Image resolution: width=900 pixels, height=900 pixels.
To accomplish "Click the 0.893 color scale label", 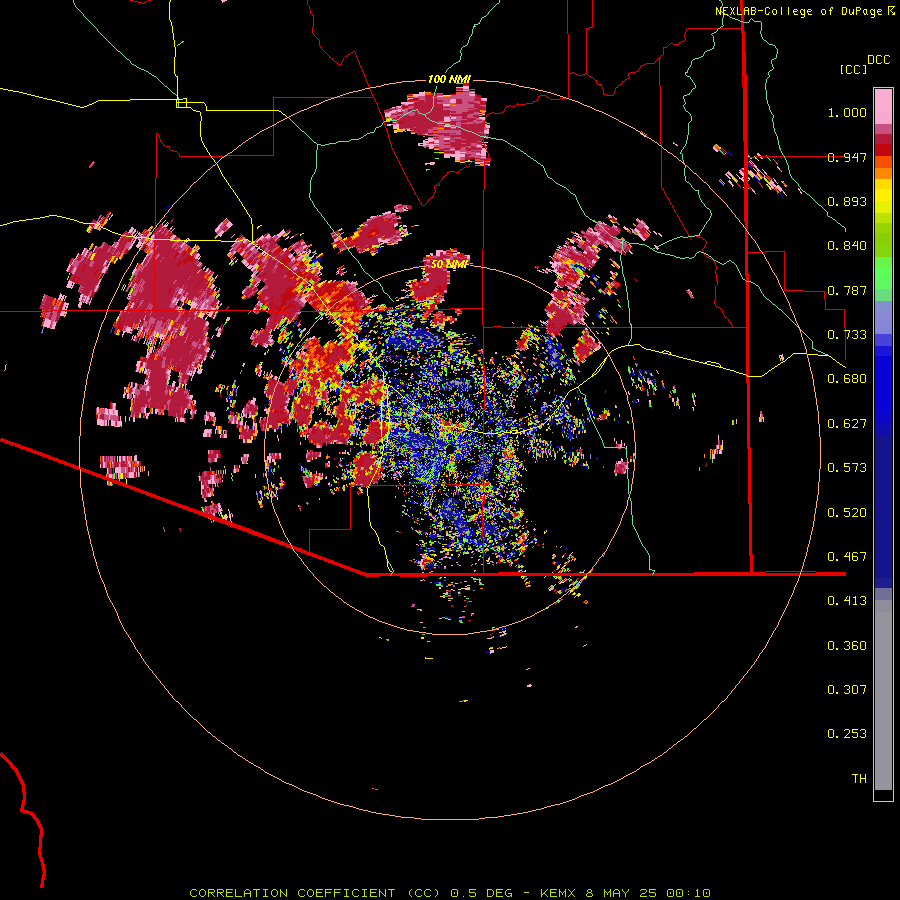I will tap(847, 201).
